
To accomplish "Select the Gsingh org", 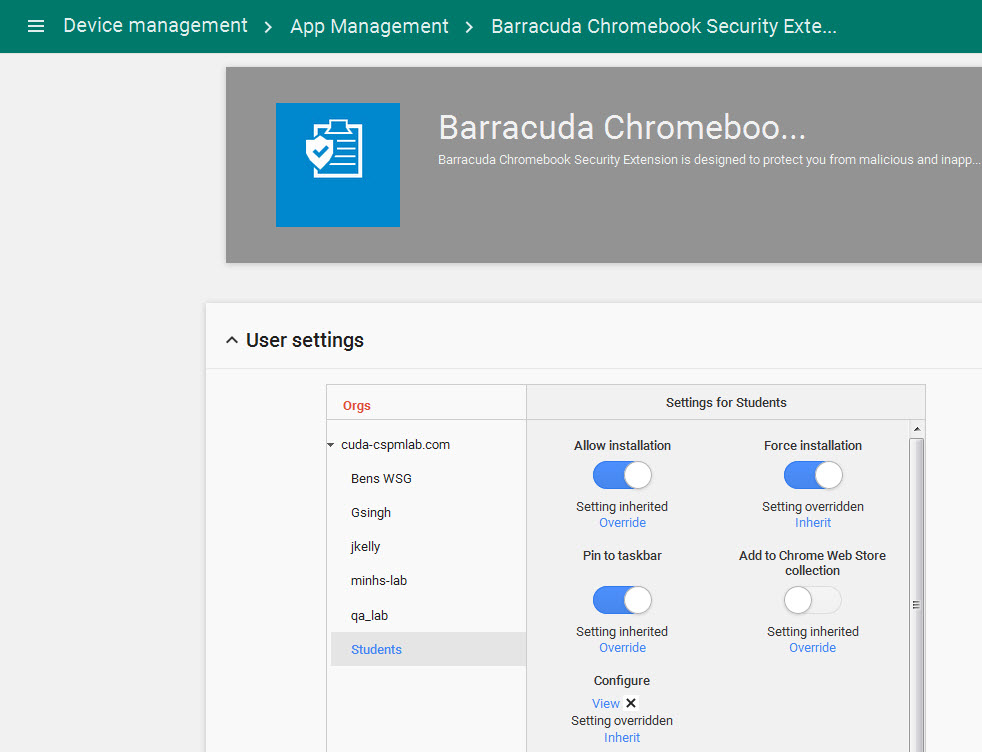I will pyautogui.click(x=371, y=512).
